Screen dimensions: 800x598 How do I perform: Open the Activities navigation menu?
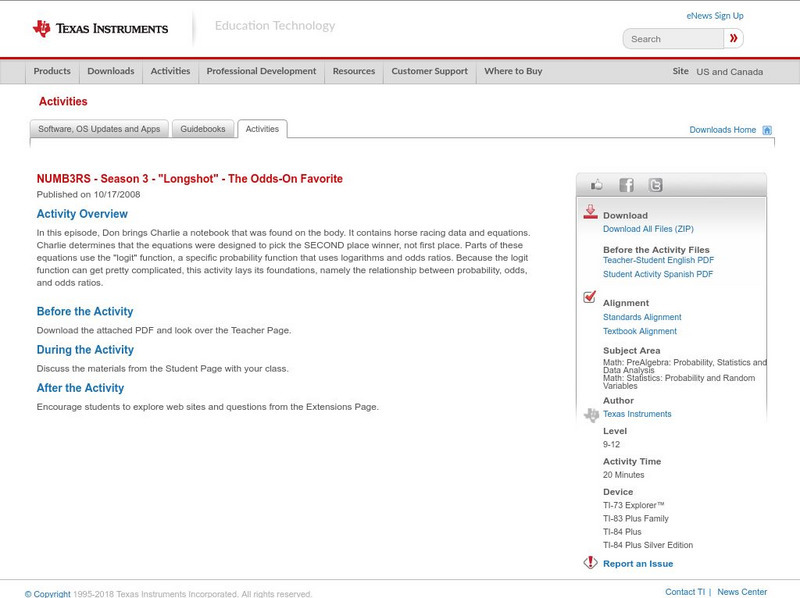coord(170,71)
